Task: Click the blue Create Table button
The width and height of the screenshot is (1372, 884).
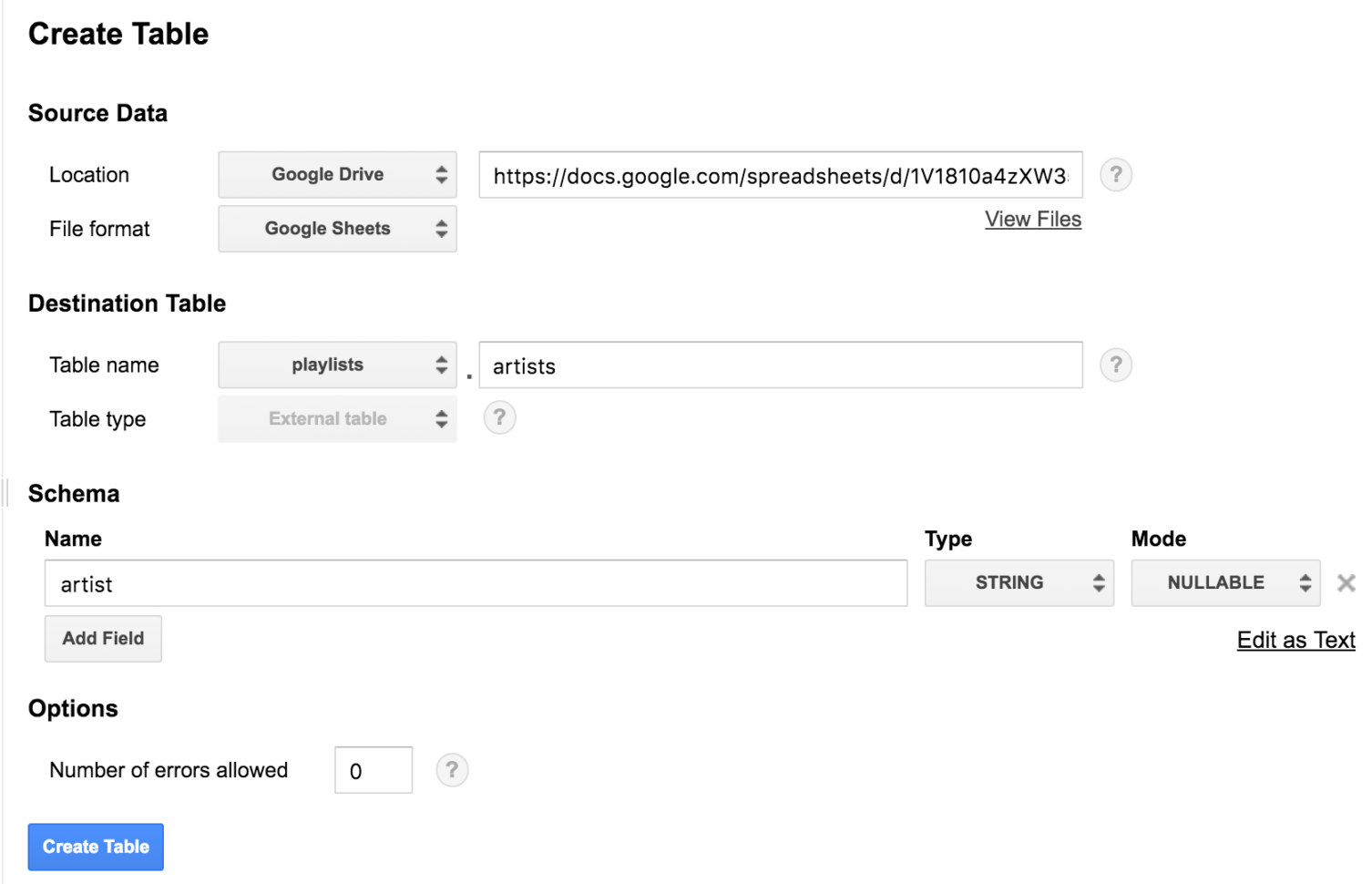Action: pyautogui.click(x=95, y=847)
